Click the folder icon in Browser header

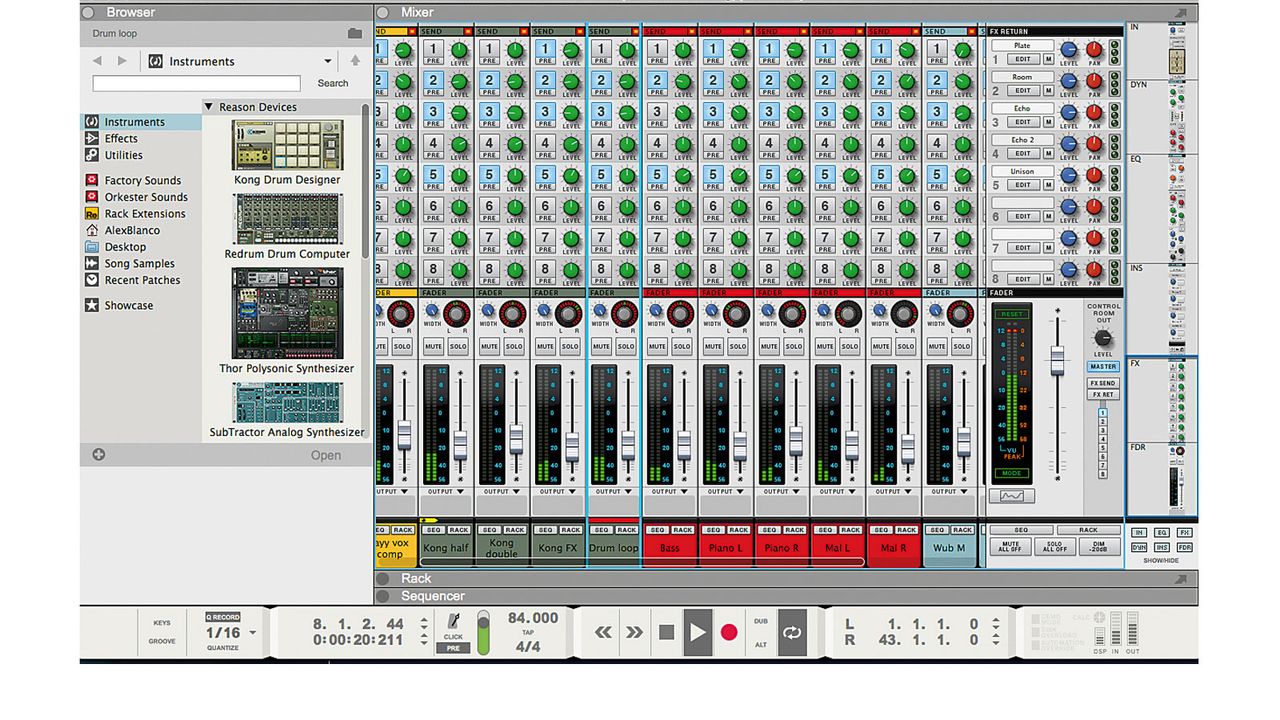coord(355,33)
